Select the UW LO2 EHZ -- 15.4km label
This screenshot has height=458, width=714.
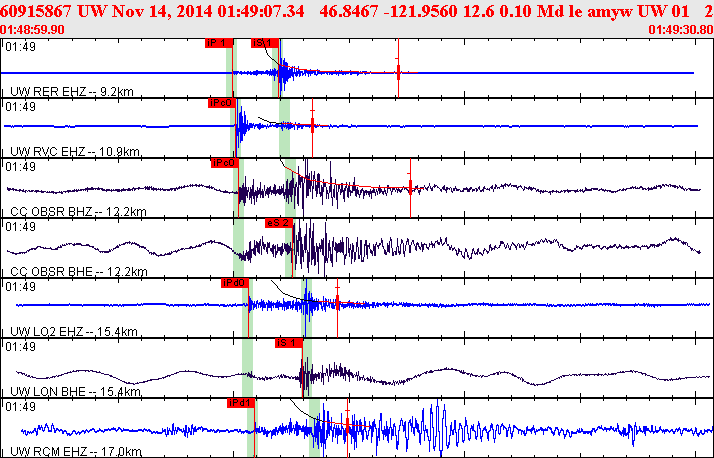[73, 331]
